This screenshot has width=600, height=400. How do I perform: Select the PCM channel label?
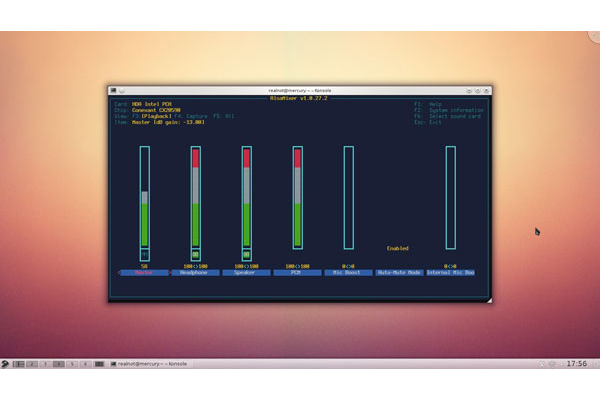point(297,273)
